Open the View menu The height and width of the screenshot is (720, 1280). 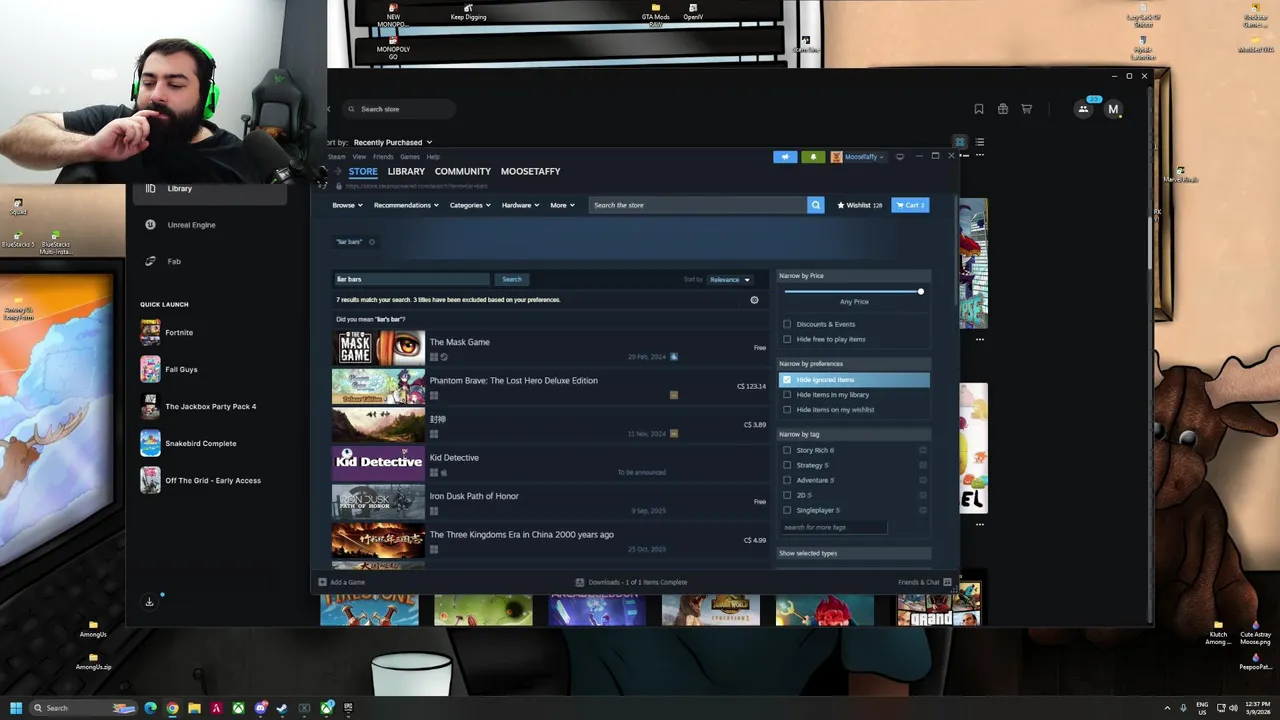(x=359, y=157)
